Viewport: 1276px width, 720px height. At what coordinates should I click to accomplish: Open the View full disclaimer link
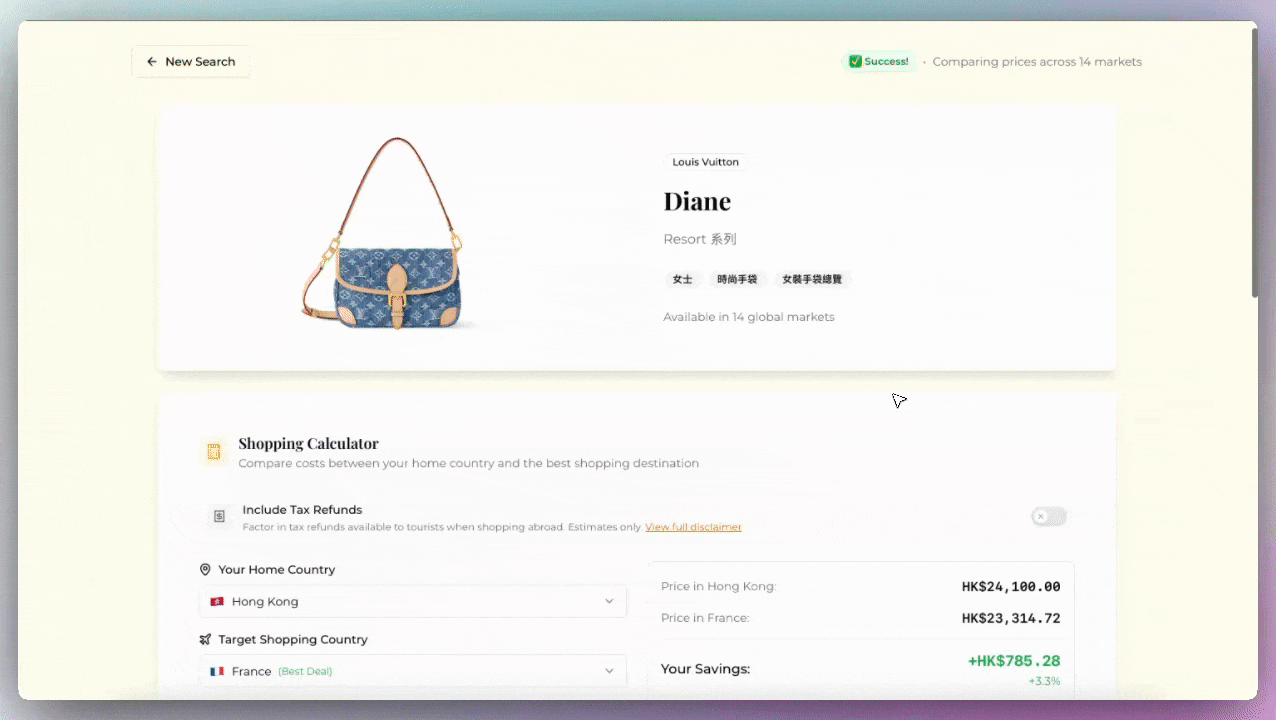coord(693,527)
